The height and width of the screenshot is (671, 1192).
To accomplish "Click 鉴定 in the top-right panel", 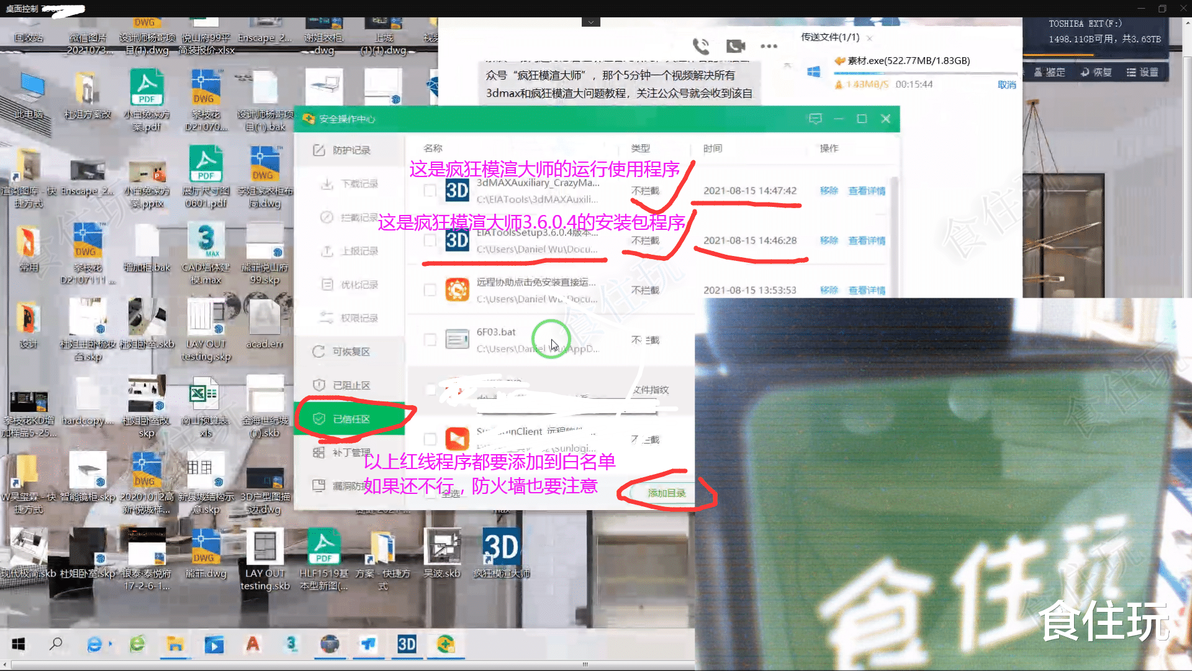I will (1049, 72).
